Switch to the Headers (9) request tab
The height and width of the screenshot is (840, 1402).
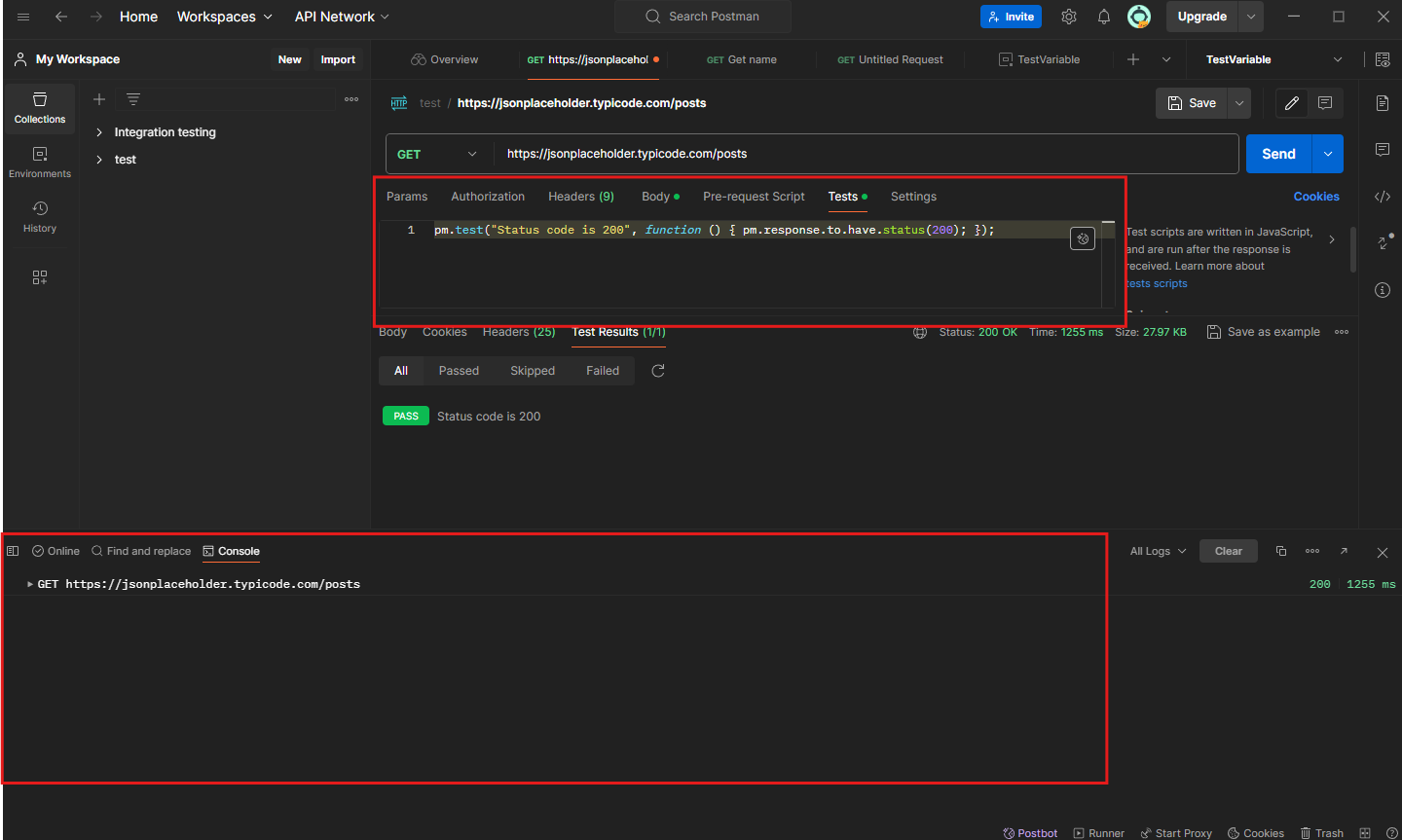point(581,197)
